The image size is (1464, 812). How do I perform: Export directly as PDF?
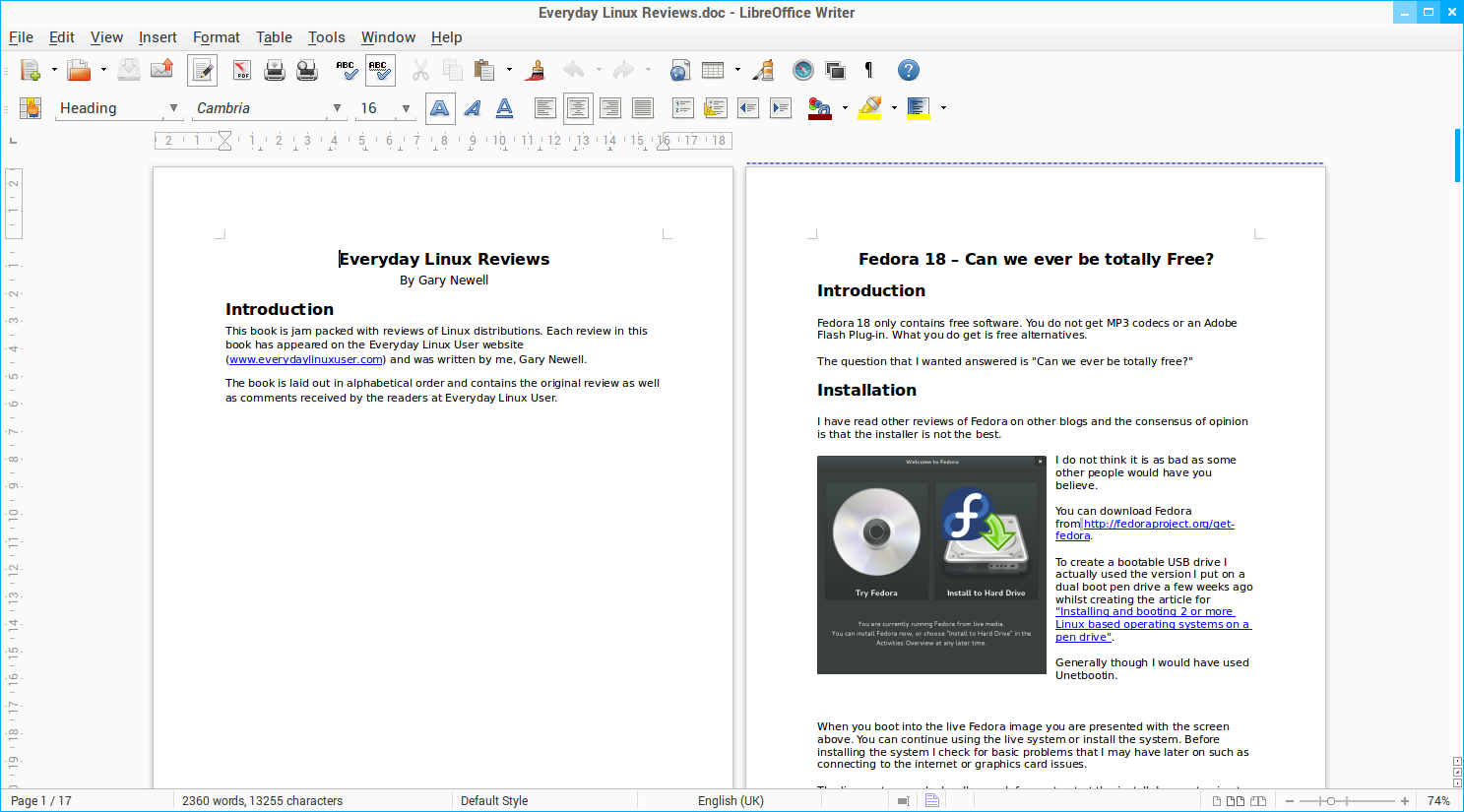[241, 70]
